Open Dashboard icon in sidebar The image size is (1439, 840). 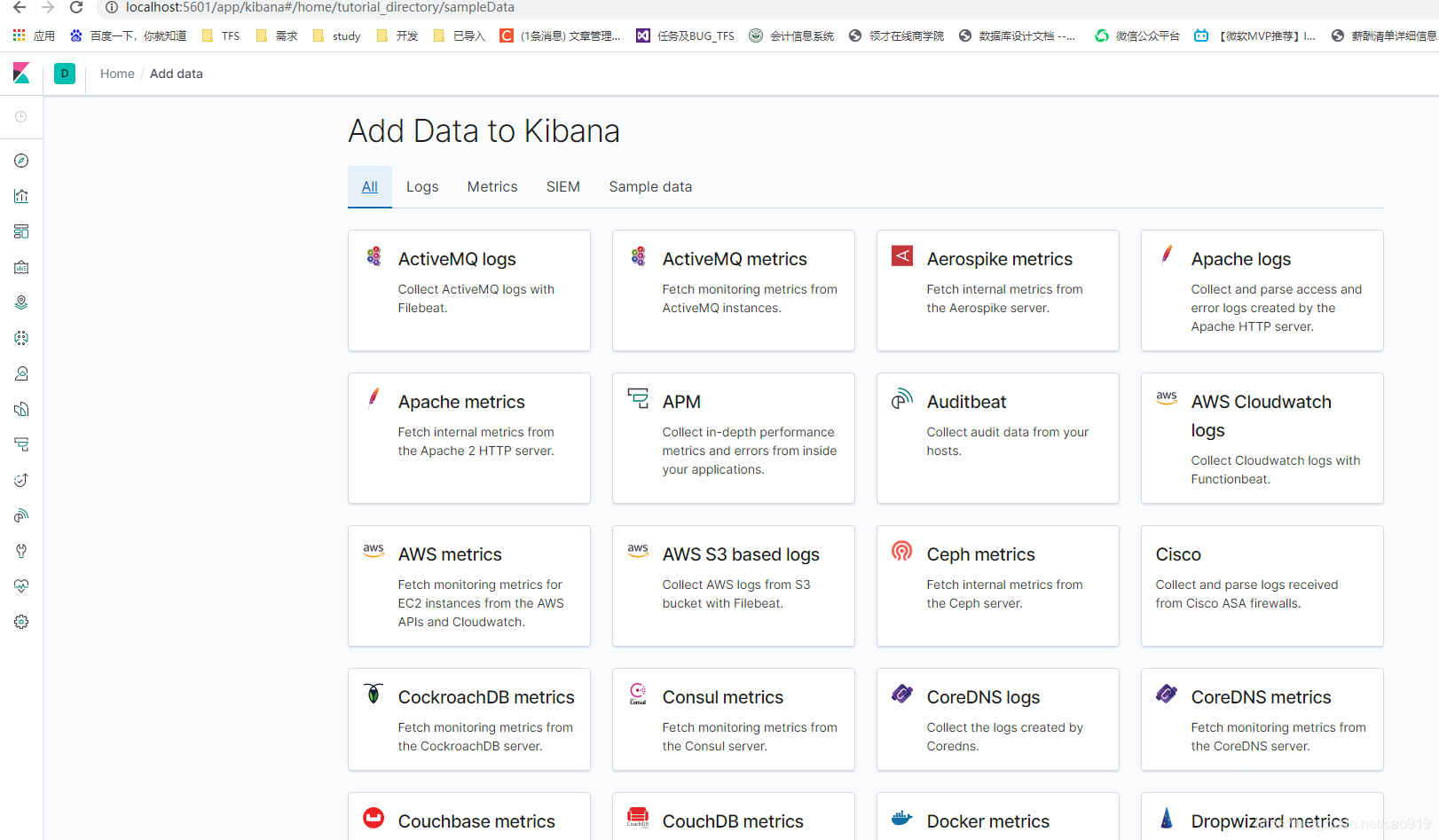coord(21,232)
